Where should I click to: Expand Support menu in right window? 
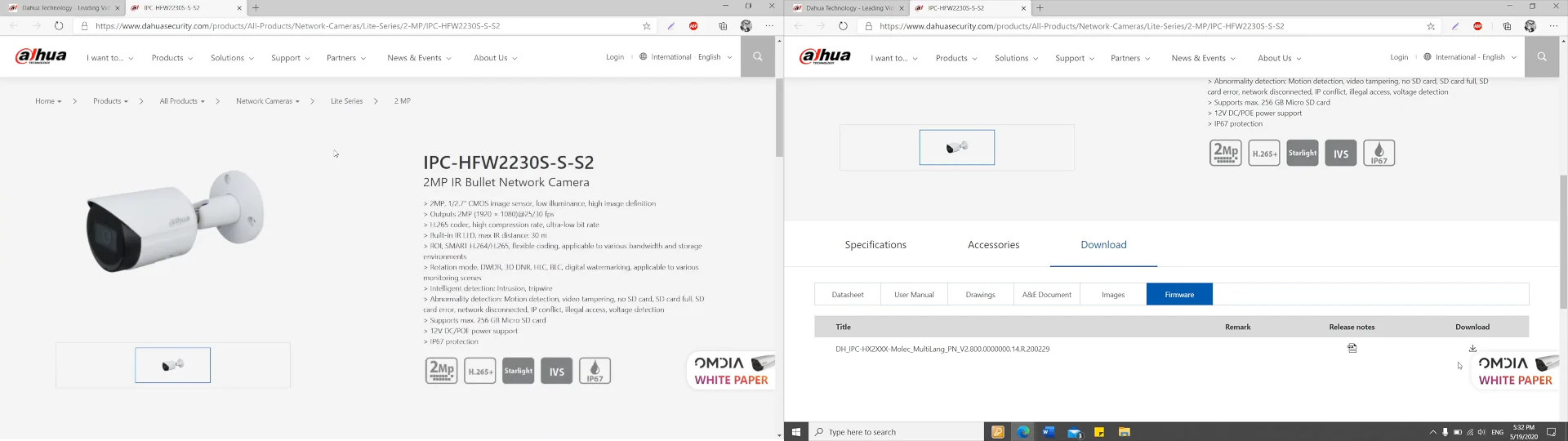1074,58
